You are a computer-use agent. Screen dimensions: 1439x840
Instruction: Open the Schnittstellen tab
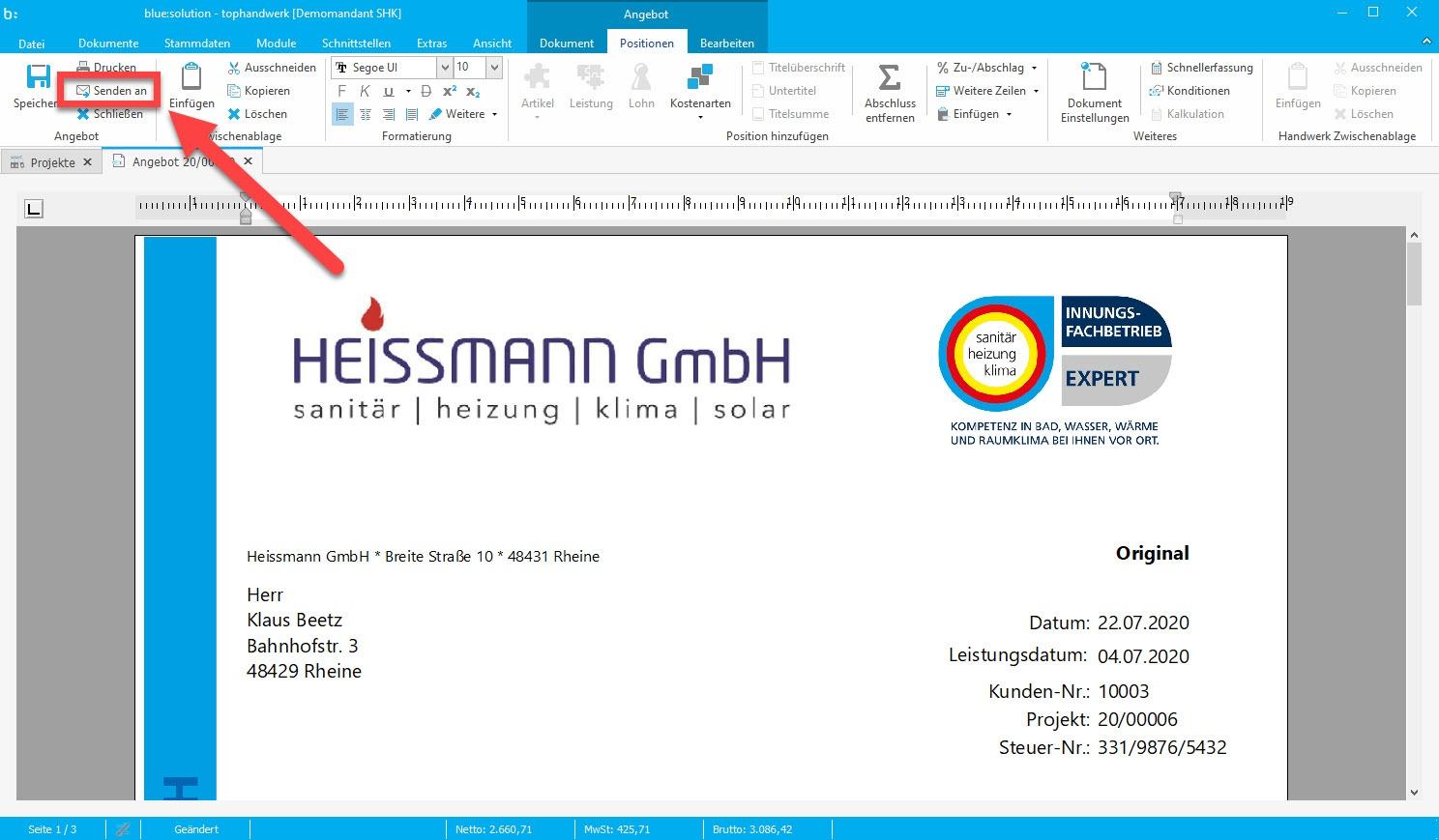[x=356, y=43]
